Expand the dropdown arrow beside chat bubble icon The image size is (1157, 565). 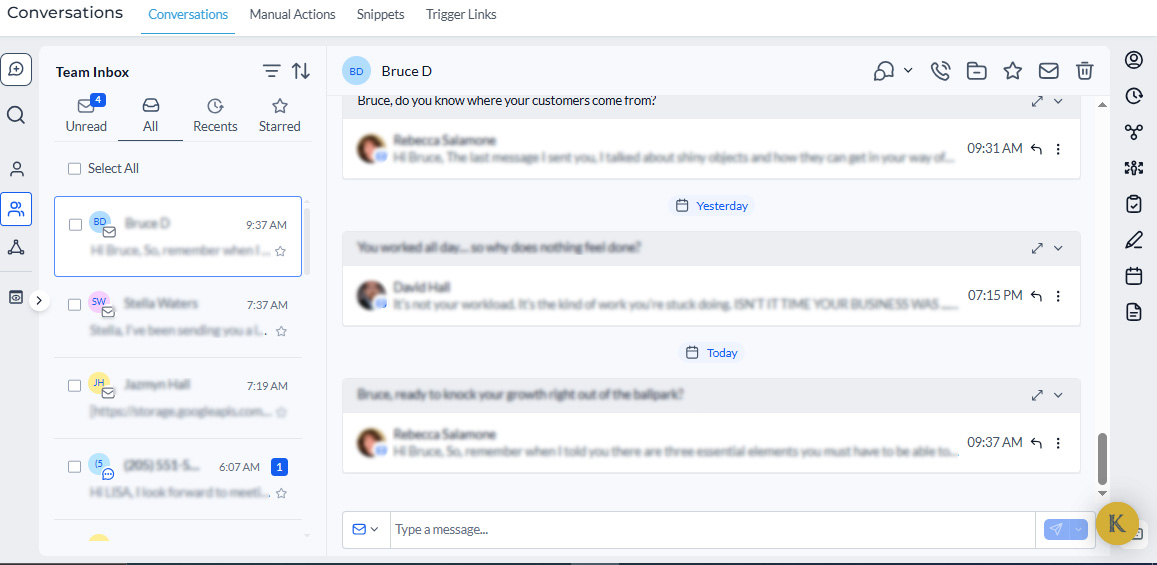pyautogui.click(x=908, y=70)
